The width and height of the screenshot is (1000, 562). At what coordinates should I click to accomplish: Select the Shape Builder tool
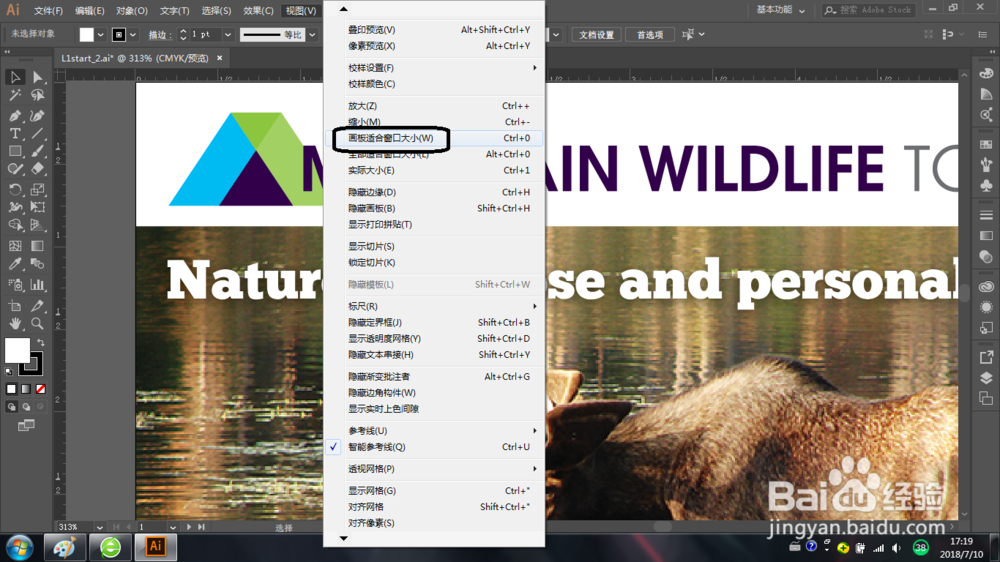[15, 225]
